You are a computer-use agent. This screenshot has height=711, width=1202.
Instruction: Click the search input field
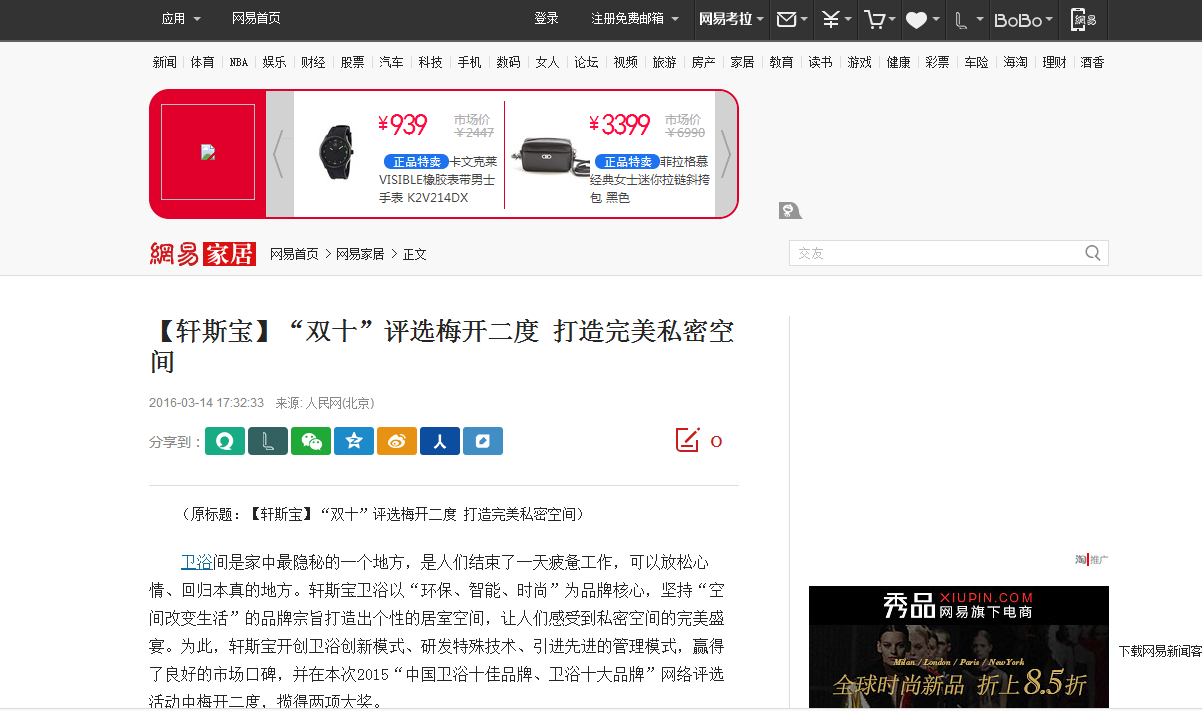(935, 253)
